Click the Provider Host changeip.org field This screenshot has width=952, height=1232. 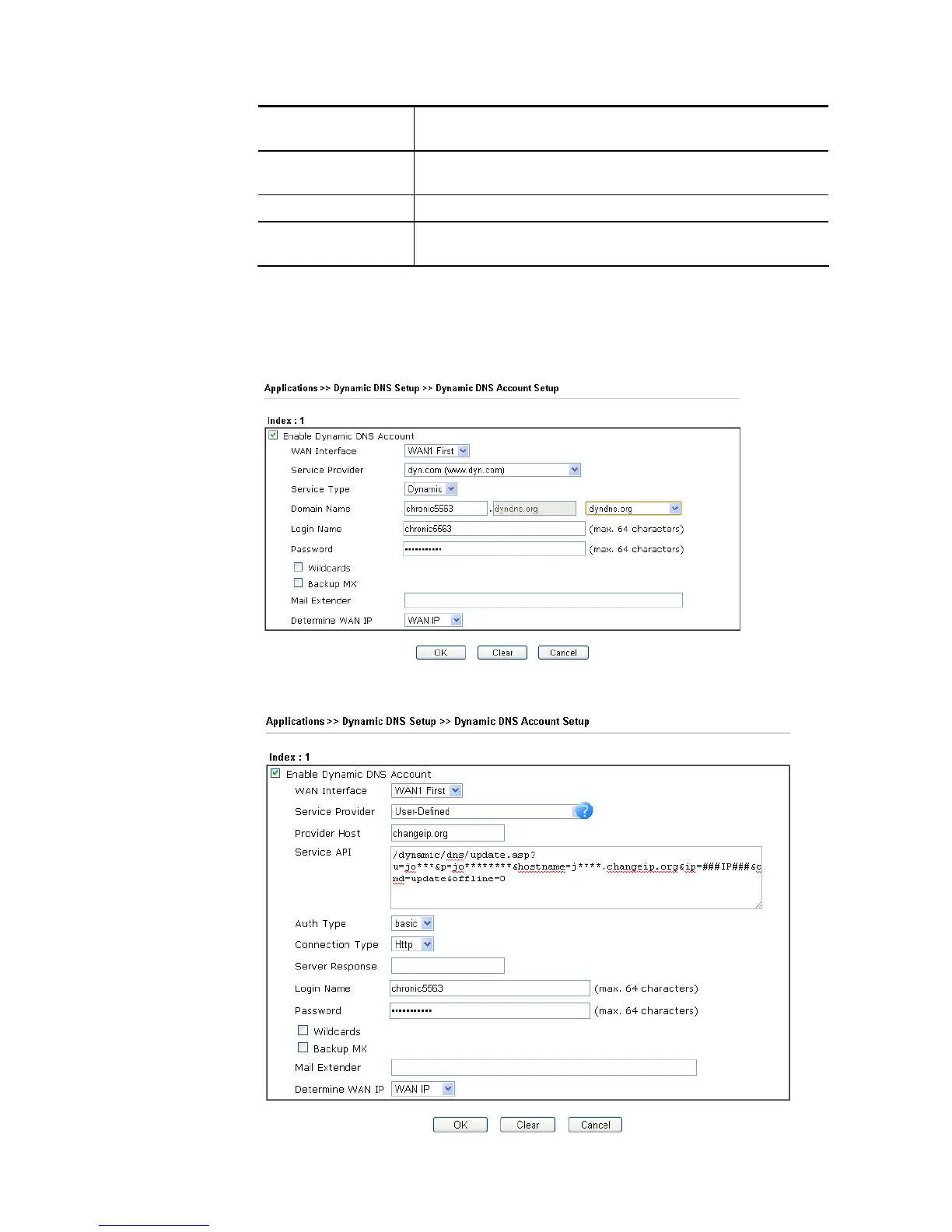447,833
